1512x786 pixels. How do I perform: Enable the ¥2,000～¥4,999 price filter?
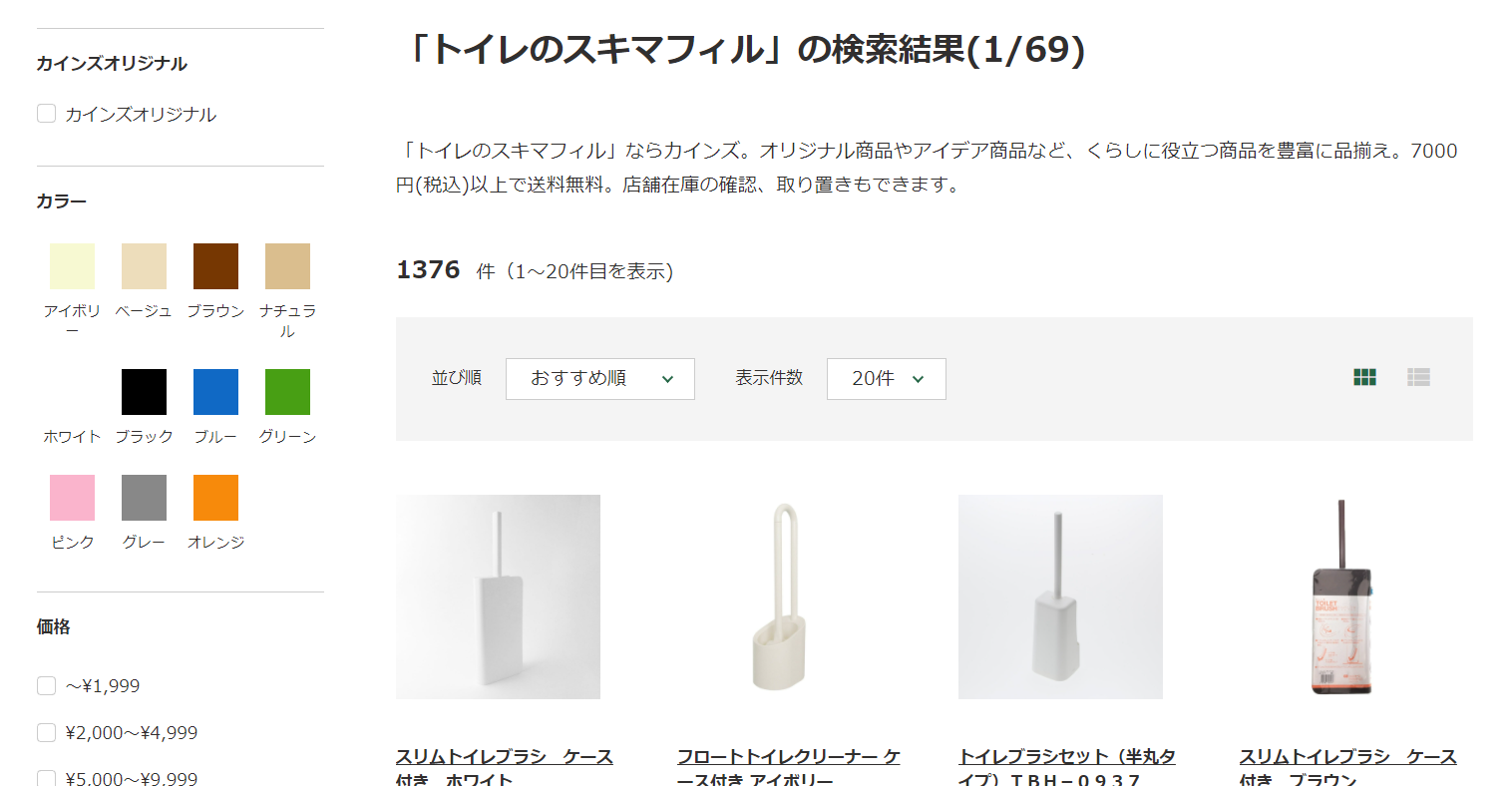coord(46,732)
